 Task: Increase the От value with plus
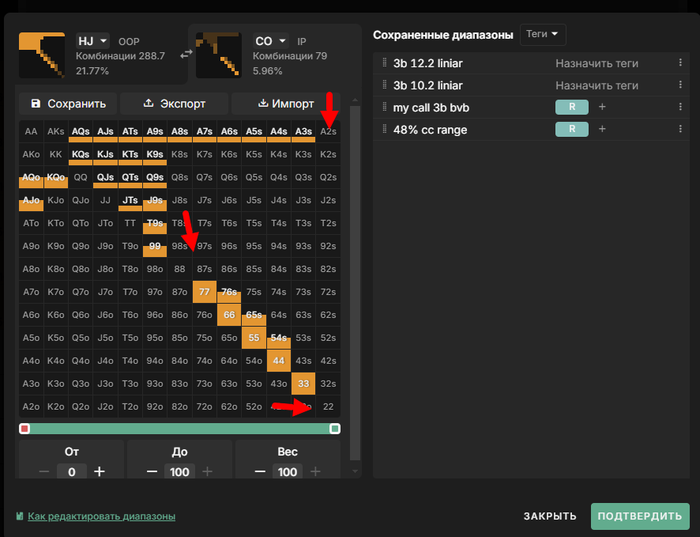pos(99,472)
